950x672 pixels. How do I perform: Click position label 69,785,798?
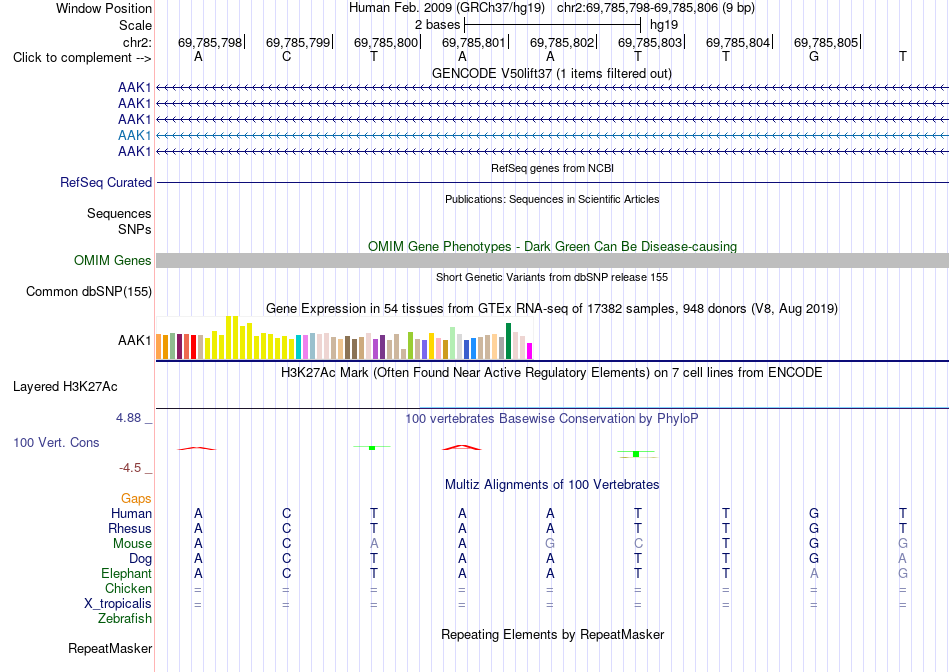coord(210,42)
